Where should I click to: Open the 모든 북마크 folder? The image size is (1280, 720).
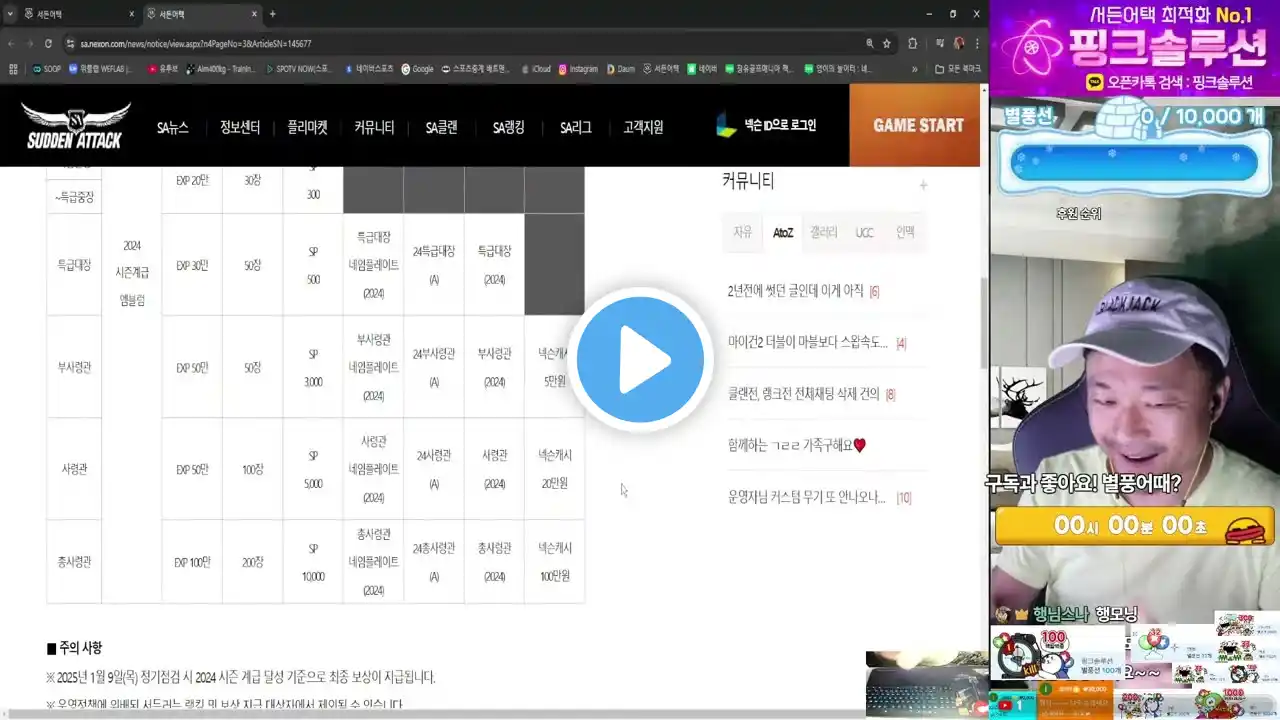957,69
